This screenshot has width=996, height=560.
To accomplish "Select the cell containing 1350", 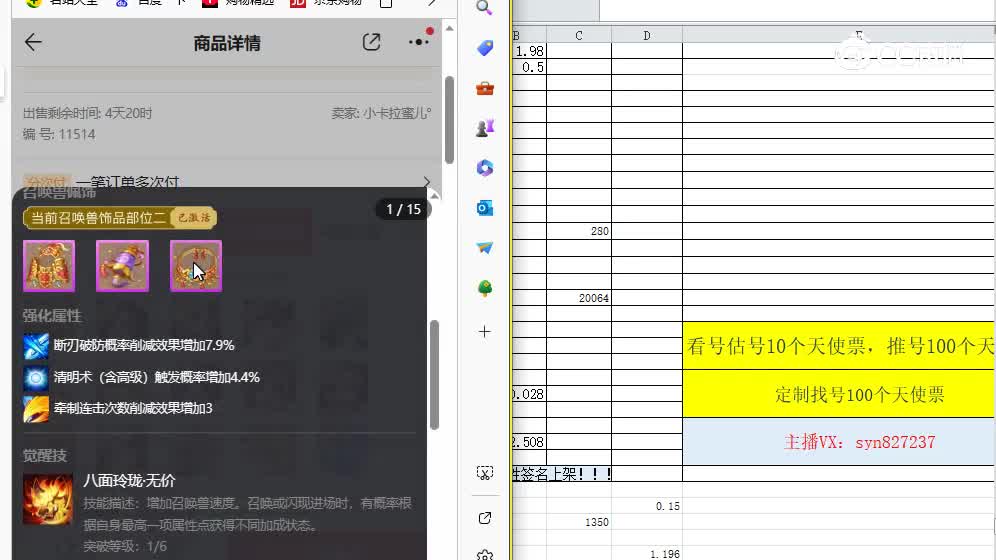I will (579, 522).
